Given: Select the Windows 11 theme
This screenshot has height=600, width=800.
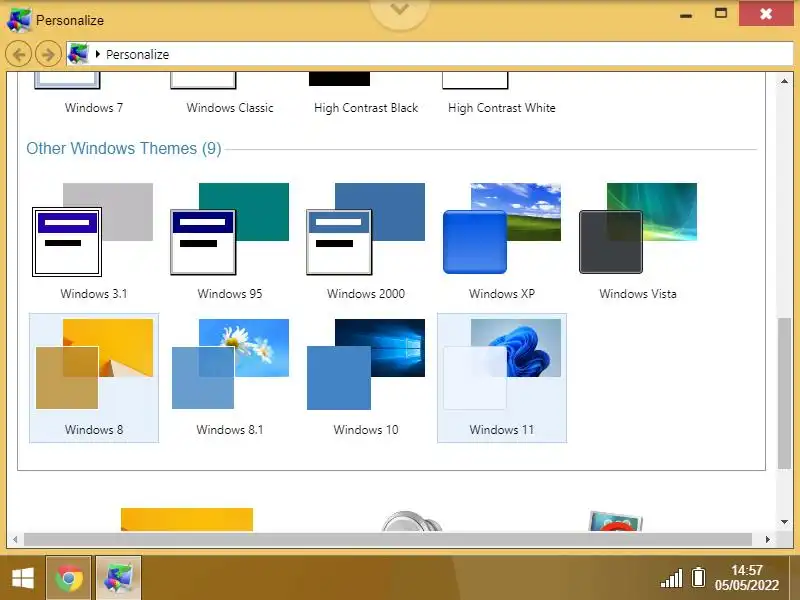Looking at the screenshot, I should (502, 378).
